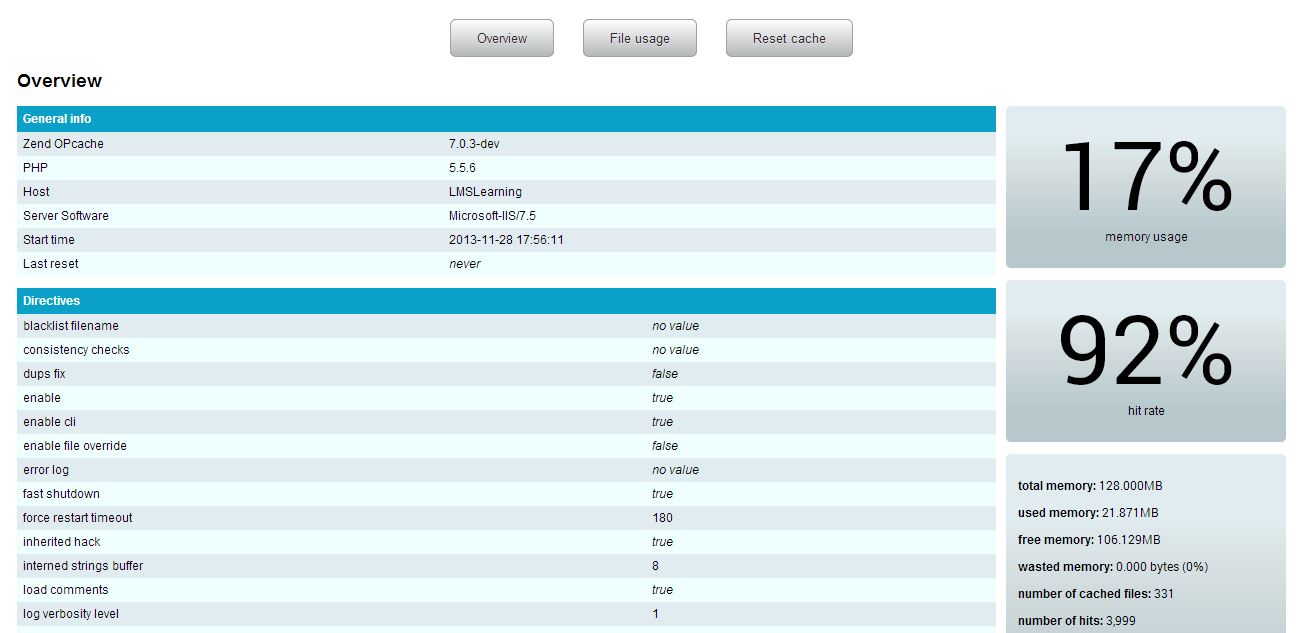
Task: Select true value for inherited hack
Action: (x=663, y=542)
